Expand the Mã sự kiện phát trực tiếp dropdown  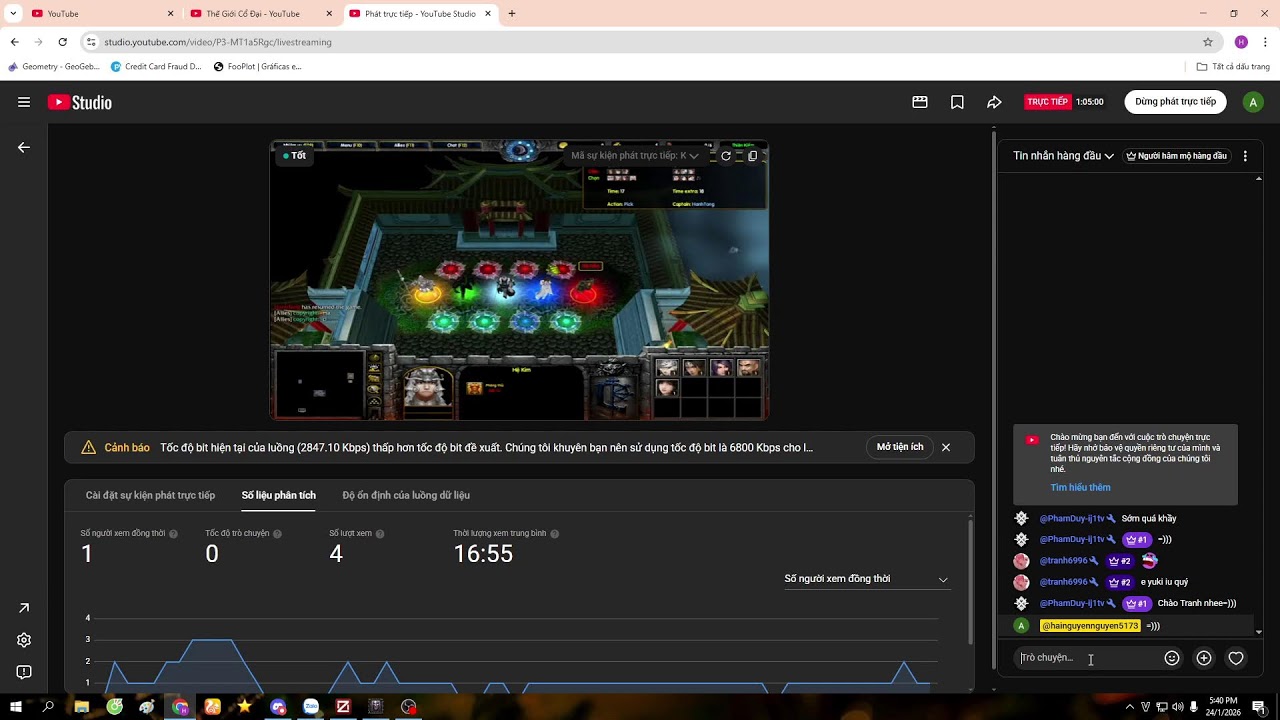point(635,156)
